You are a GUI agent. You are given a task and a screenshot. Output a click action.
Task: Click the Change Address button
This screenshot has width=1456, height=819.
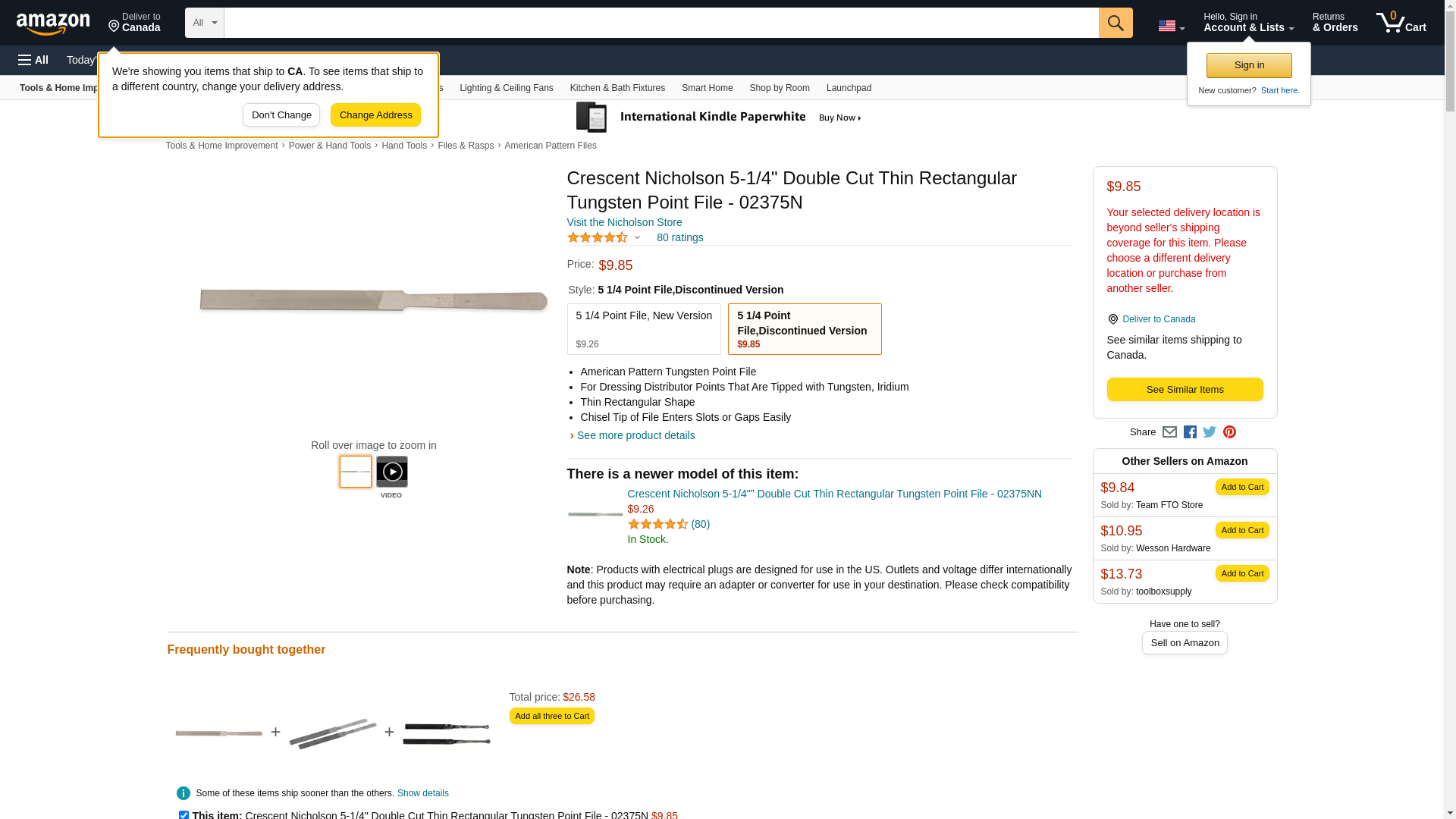[375, 115]
